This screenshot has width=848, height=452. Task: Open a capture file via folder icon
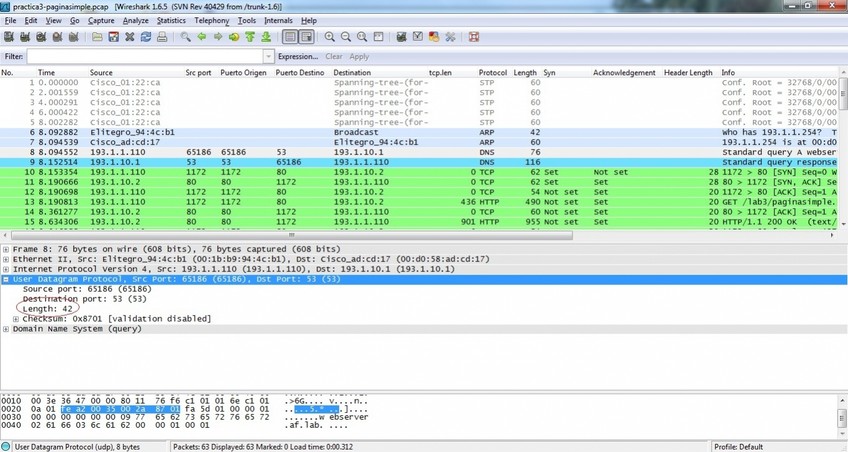tap(97, 37)
